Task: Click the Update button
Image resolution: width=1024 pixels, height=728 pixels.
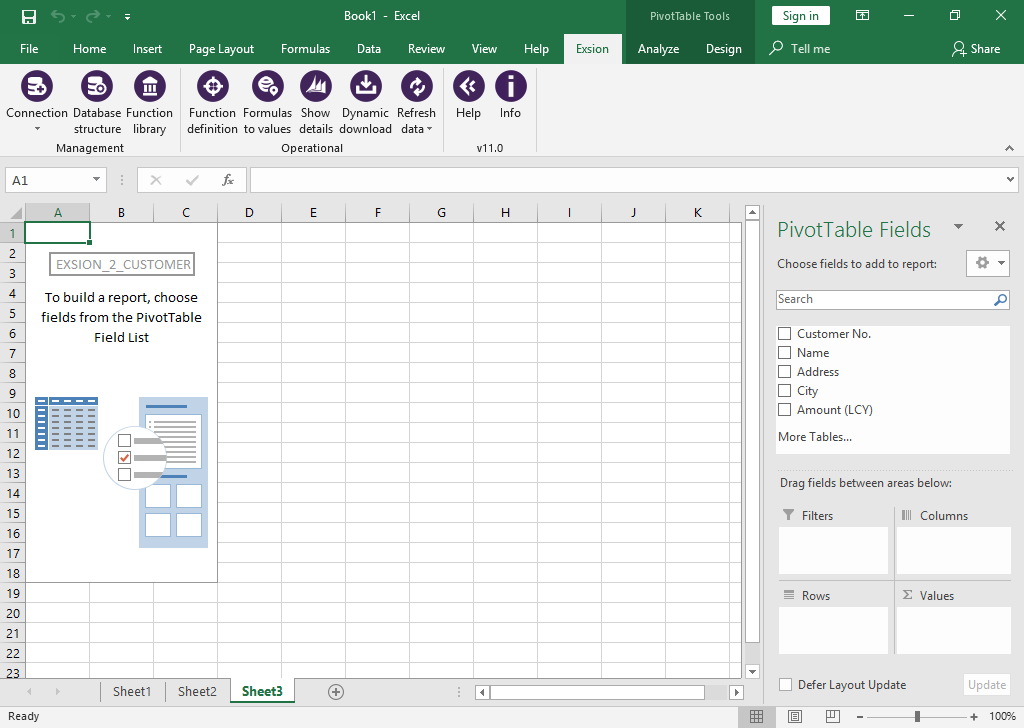Action: [986, 685]
